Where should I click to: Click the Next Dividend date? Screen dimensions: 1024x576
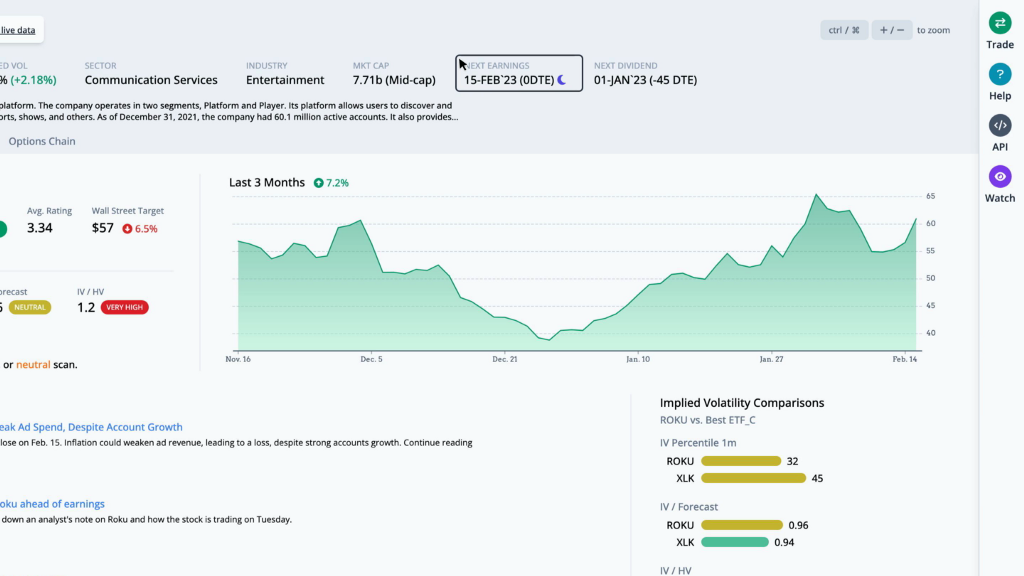pyautogui.click(x=645, y=80)
